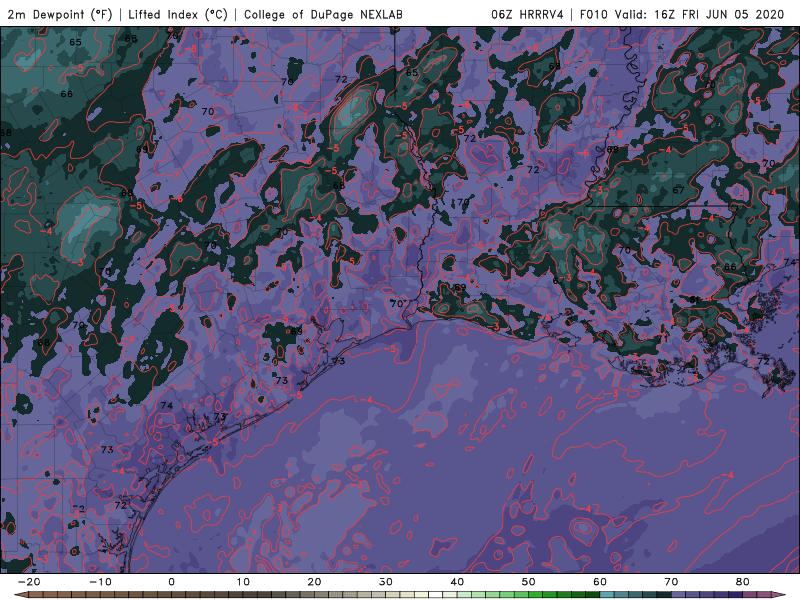Image resolution: width=800 pixels, height=600 pixels.
Task: Click the left arrow end of the color bar
Action: click(x=20, y=595)
